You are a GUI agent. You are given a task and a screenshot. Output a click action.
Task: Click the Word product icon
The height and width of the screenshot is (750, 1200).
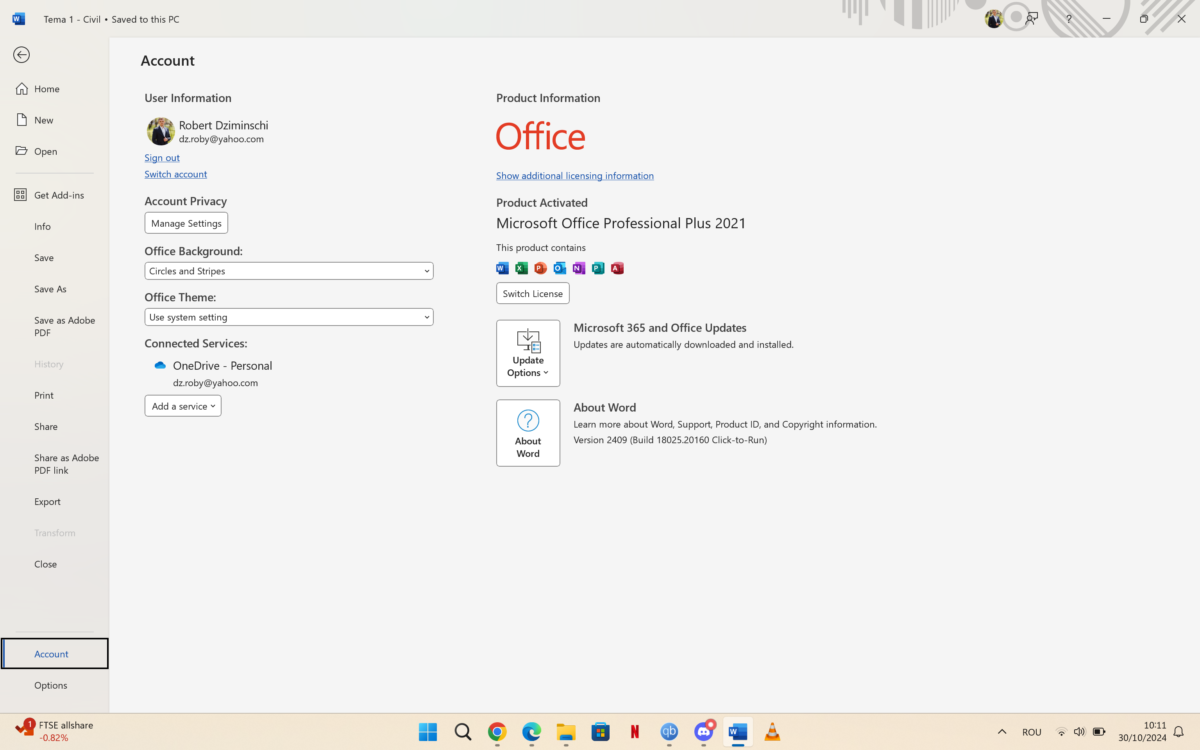pyautogui.click(x=503, y=268)
